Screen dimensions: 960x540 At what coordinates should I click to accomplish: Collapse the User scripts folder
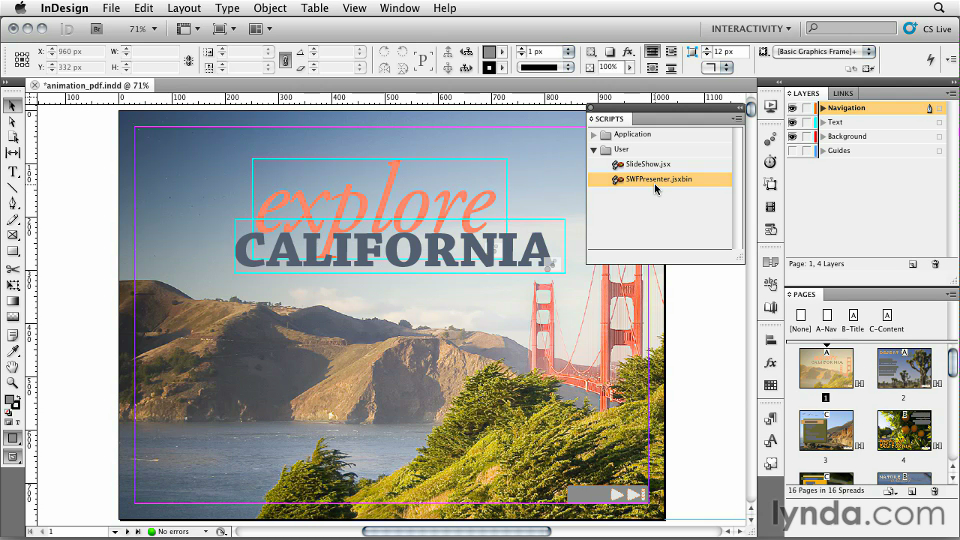click(x=593, y=149)
